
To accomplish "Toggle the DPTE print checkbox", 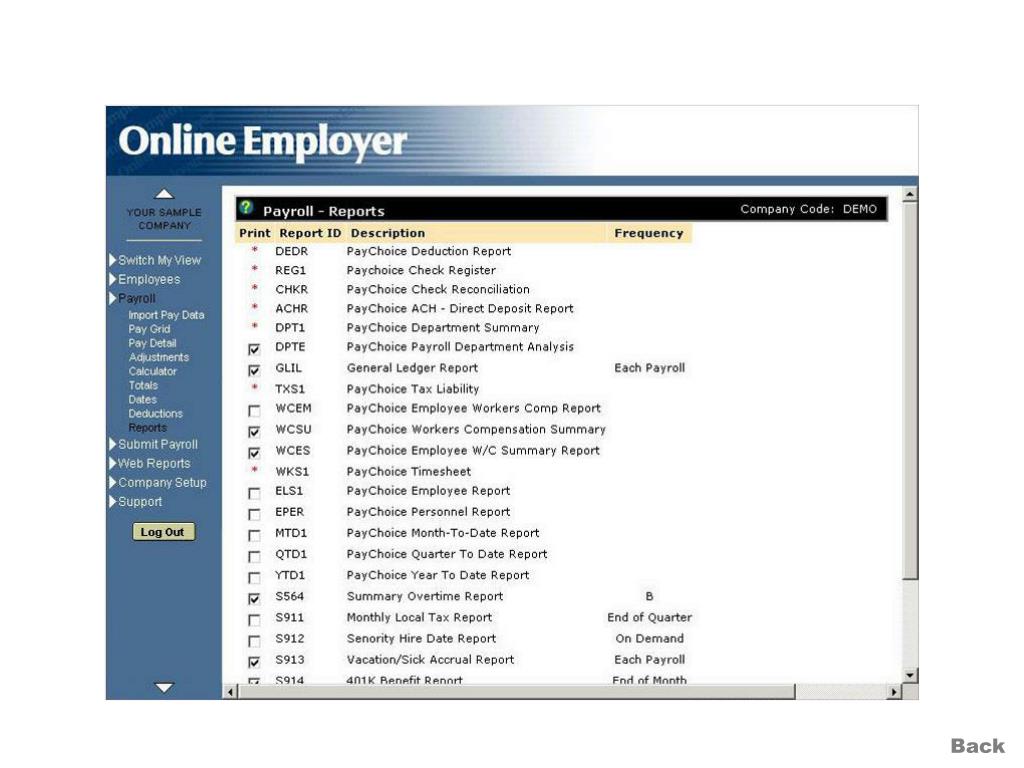I will click(x=254, y=349).
